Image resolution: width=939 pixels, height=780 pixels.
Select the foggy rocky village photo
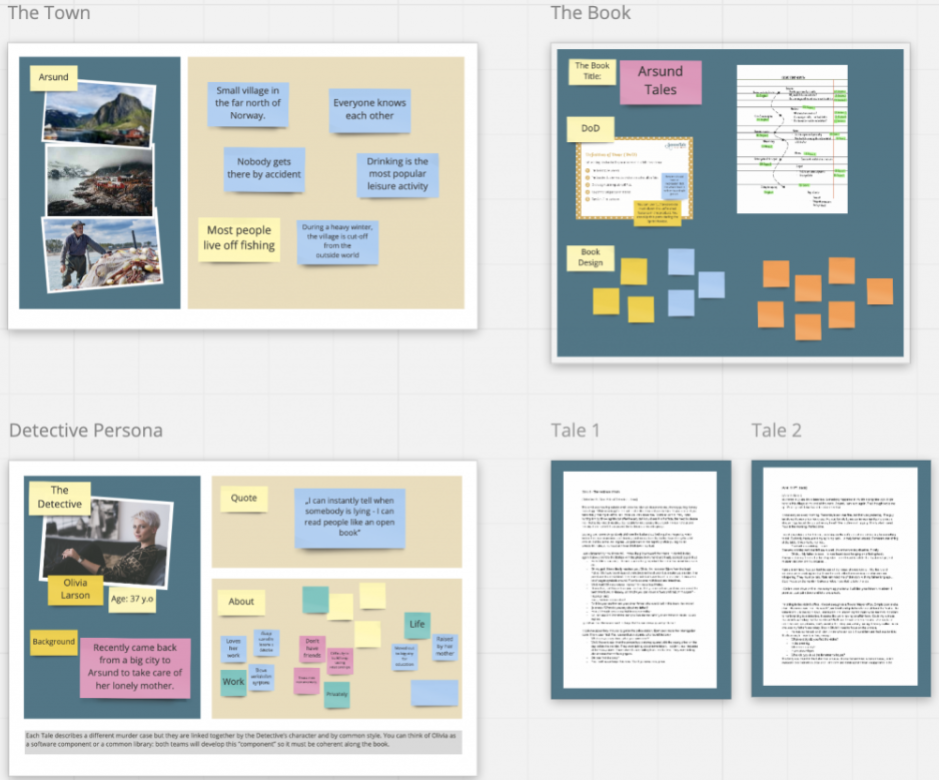[99, 181]
